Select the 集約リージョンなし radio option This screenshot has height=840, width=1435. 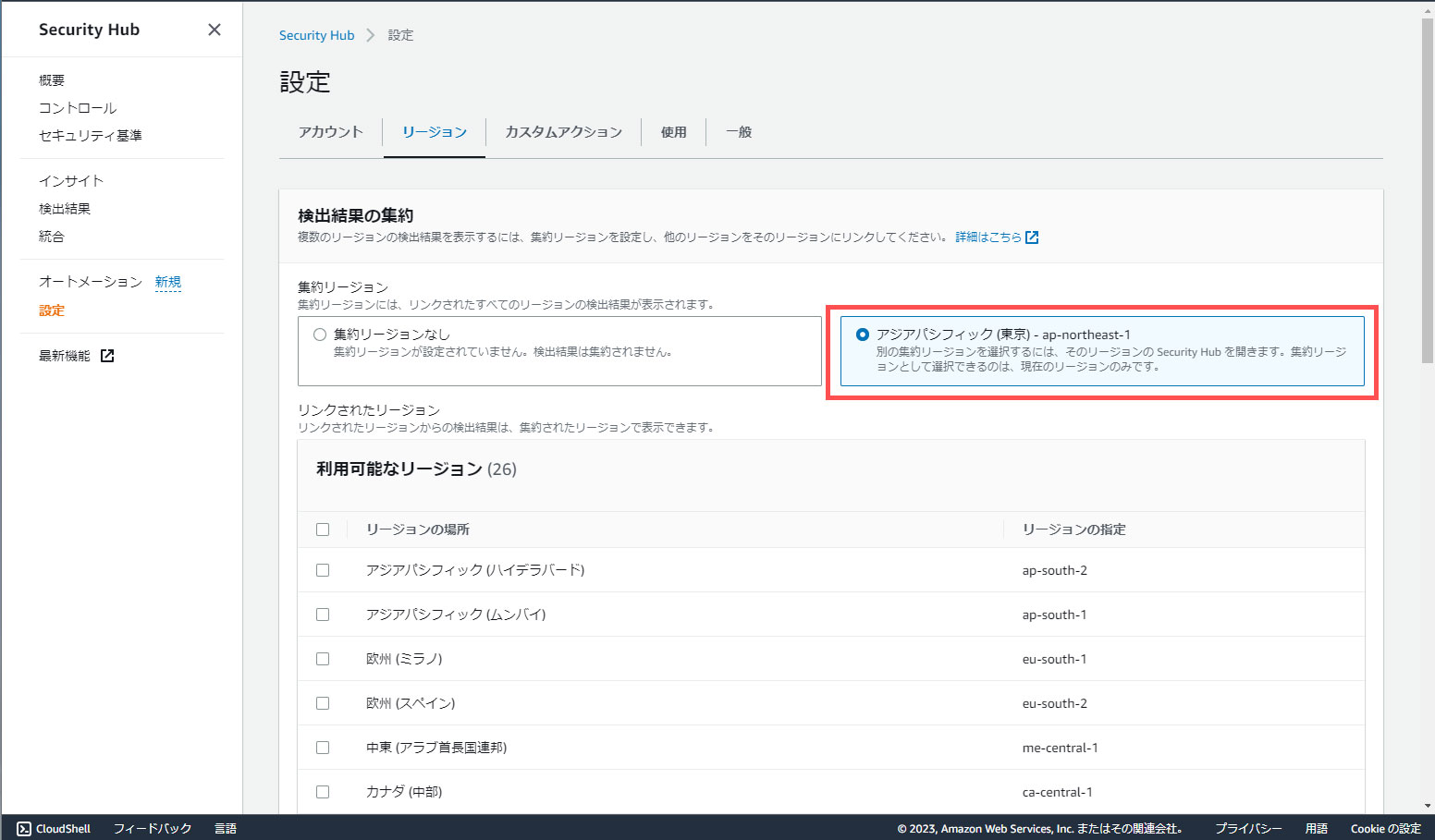tap(320, 335)
